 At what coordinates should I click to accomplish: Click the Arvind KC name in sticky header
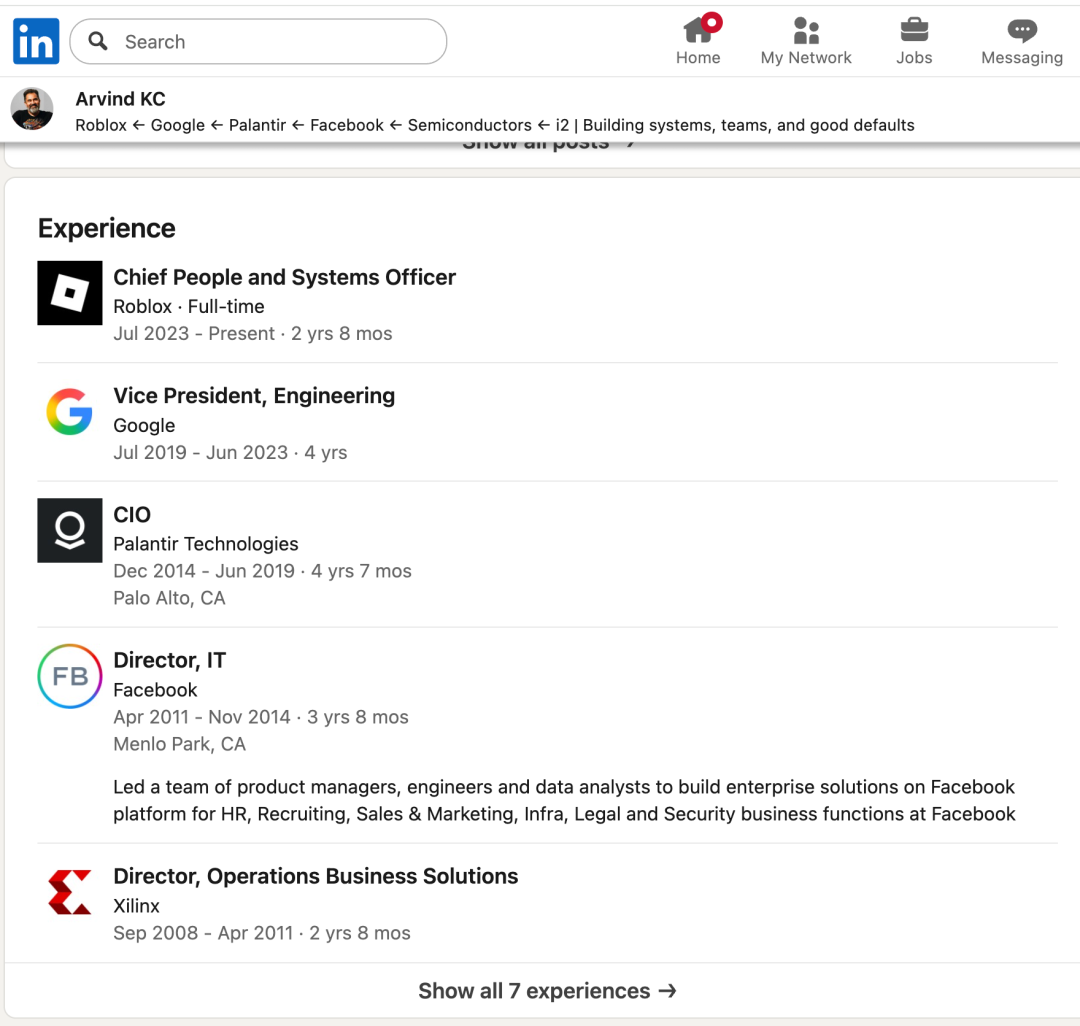pos(121,99)
